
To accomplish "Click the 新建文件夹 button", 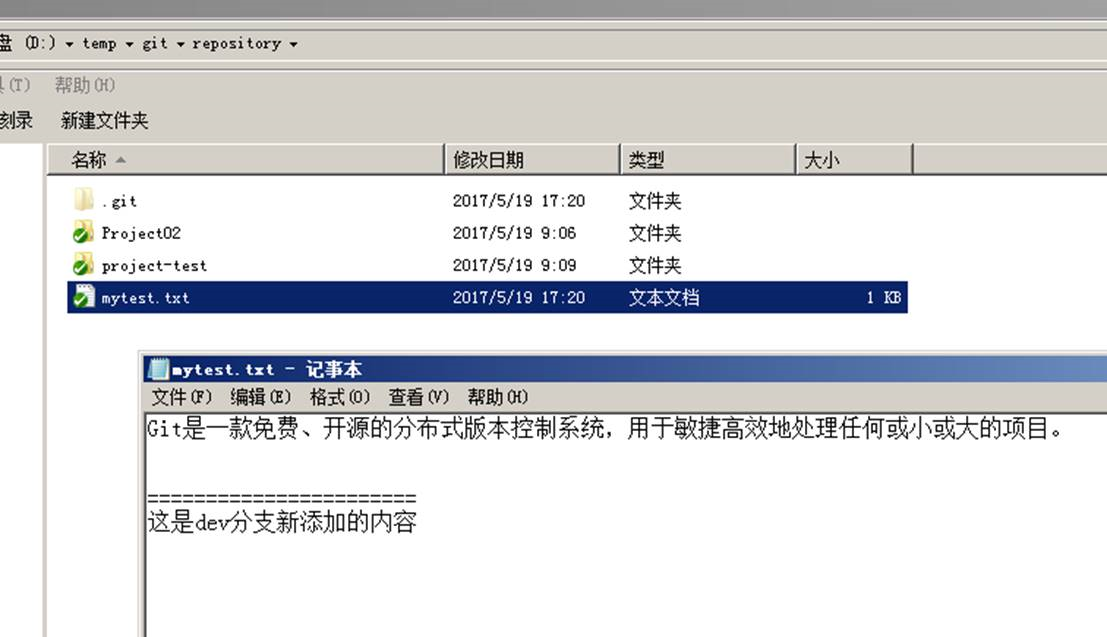I will [104, 121].
